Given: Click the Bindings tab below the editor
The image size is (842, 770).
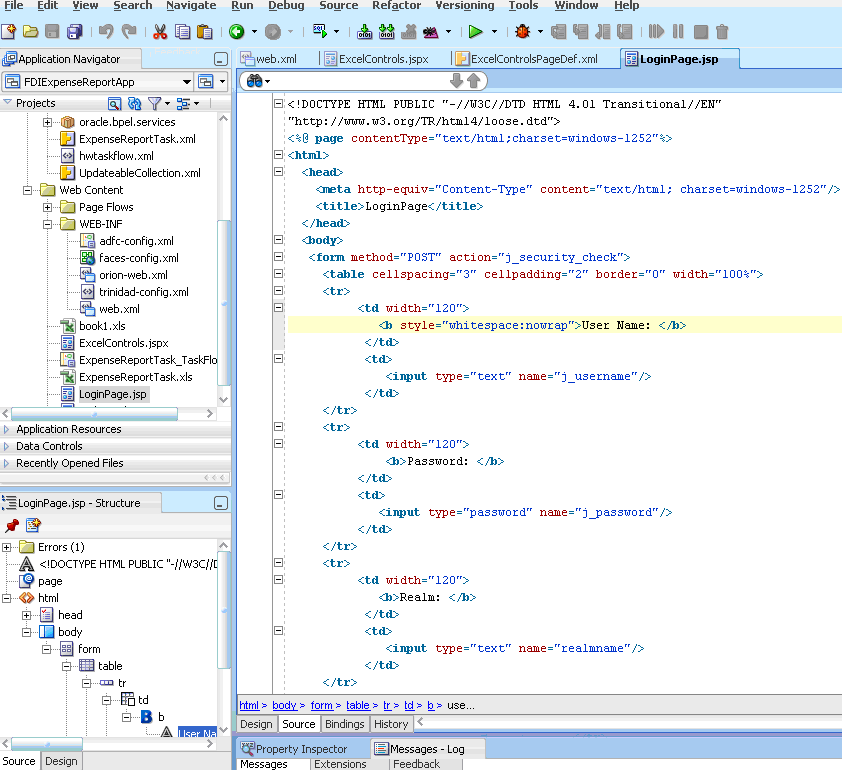Looking at the screenshot, I should [344, 724].
